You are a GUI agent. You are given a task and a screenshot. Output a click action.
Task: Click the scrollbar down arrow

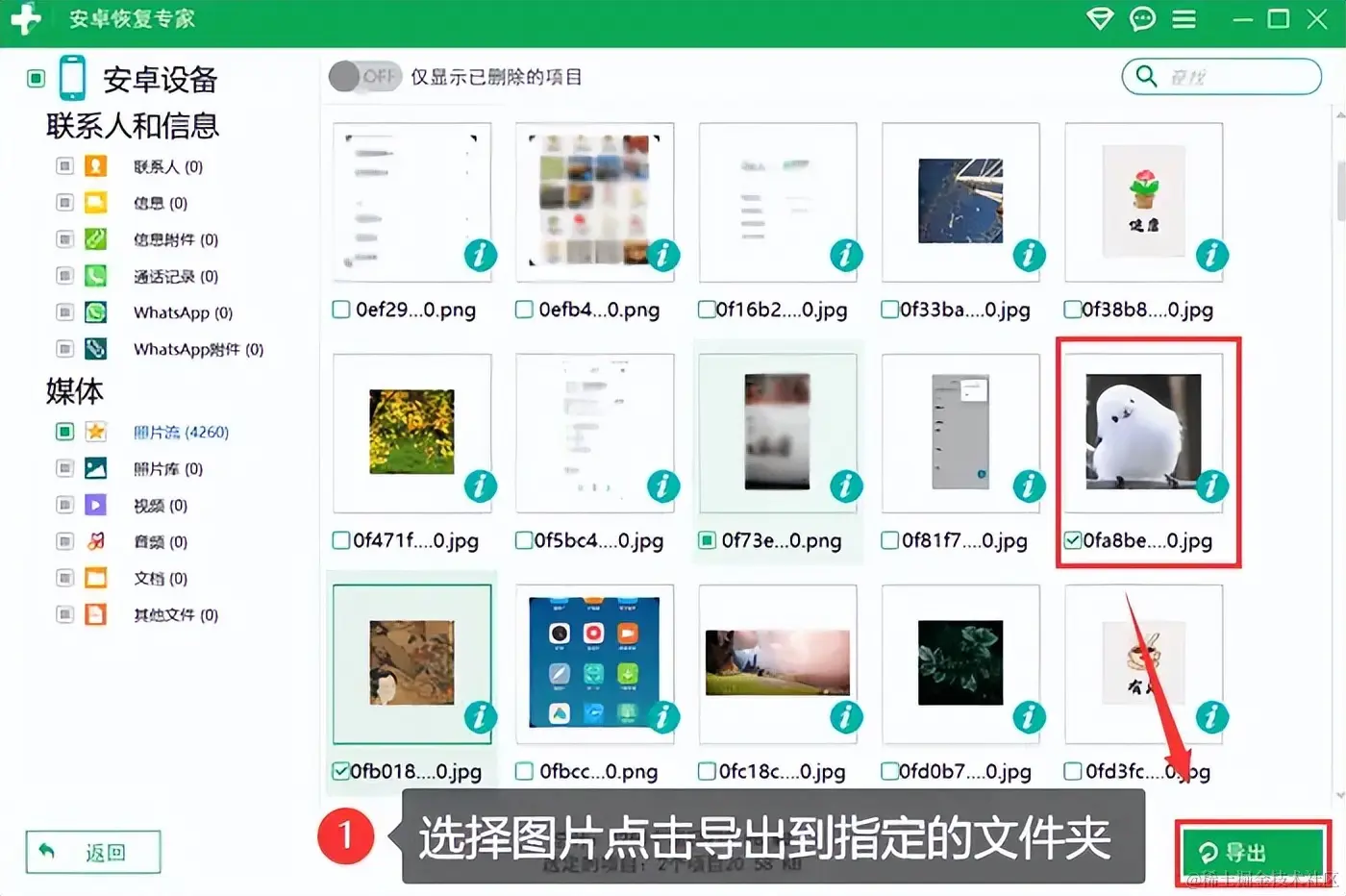(x=1340, y=796)
